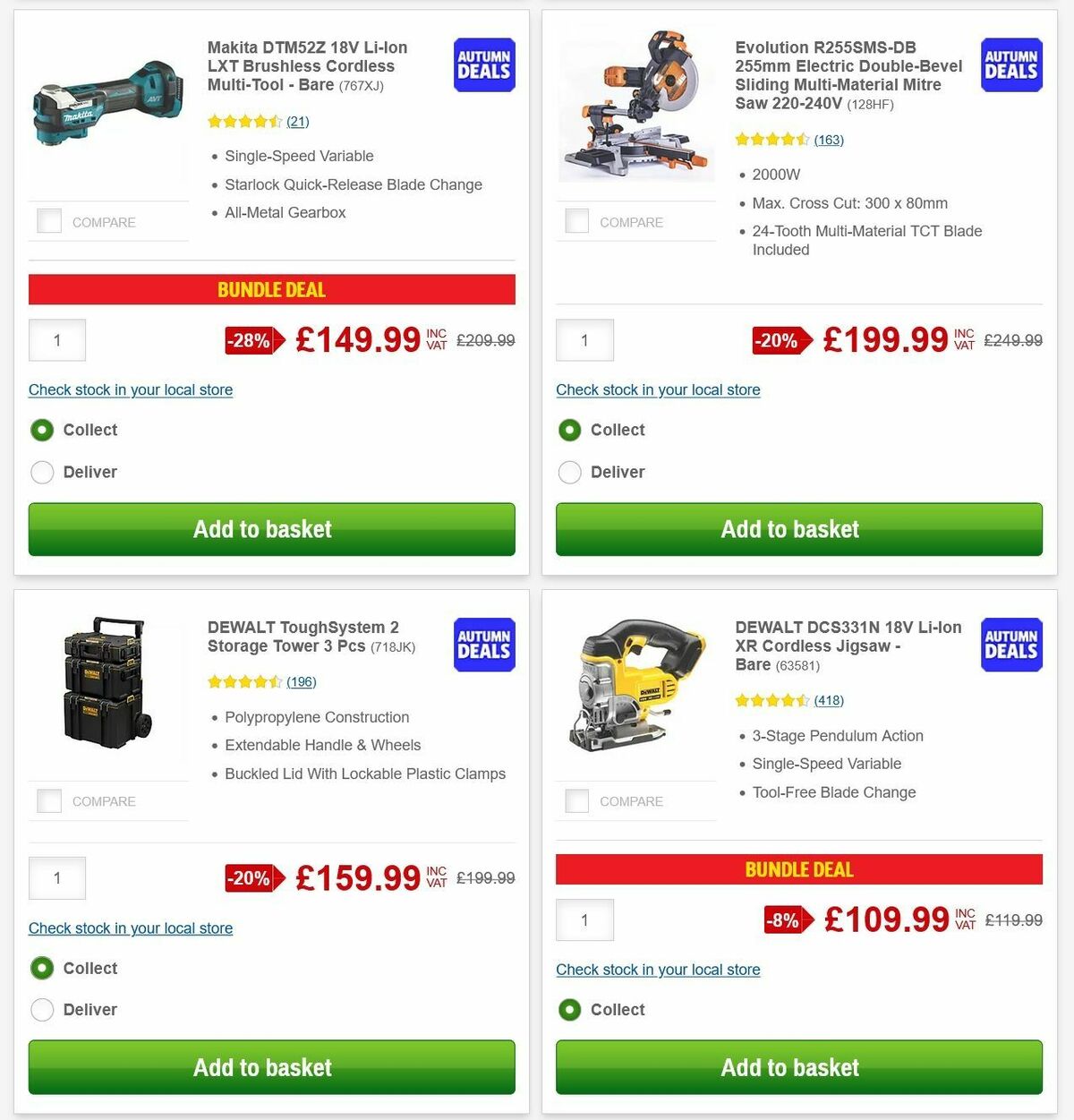Add the Makita multi-tool to basket
The image size is (1074, 1120).
[x=271, y=529]
